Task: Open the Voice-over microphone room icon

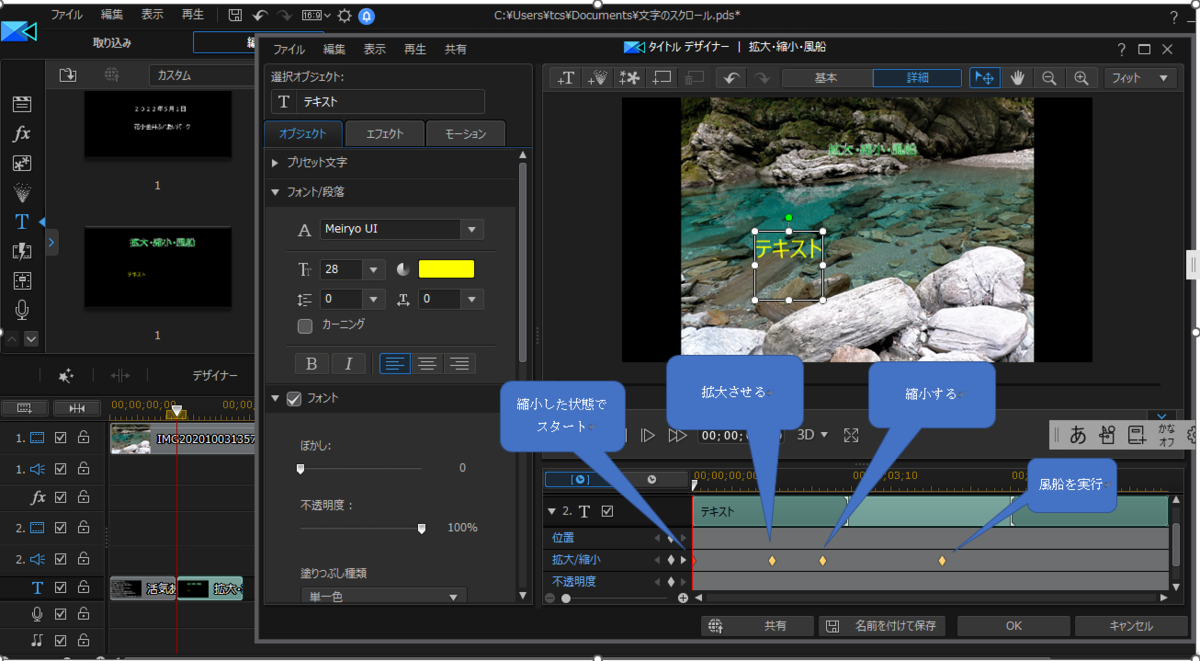Action: (21, 310)
